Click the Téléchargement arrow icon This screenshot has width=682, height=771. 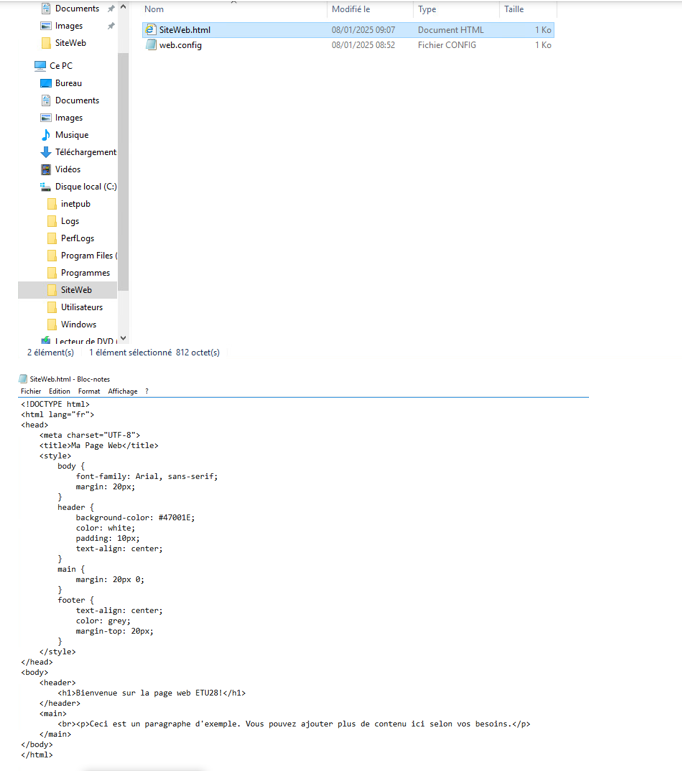click(x=46, y=152)
